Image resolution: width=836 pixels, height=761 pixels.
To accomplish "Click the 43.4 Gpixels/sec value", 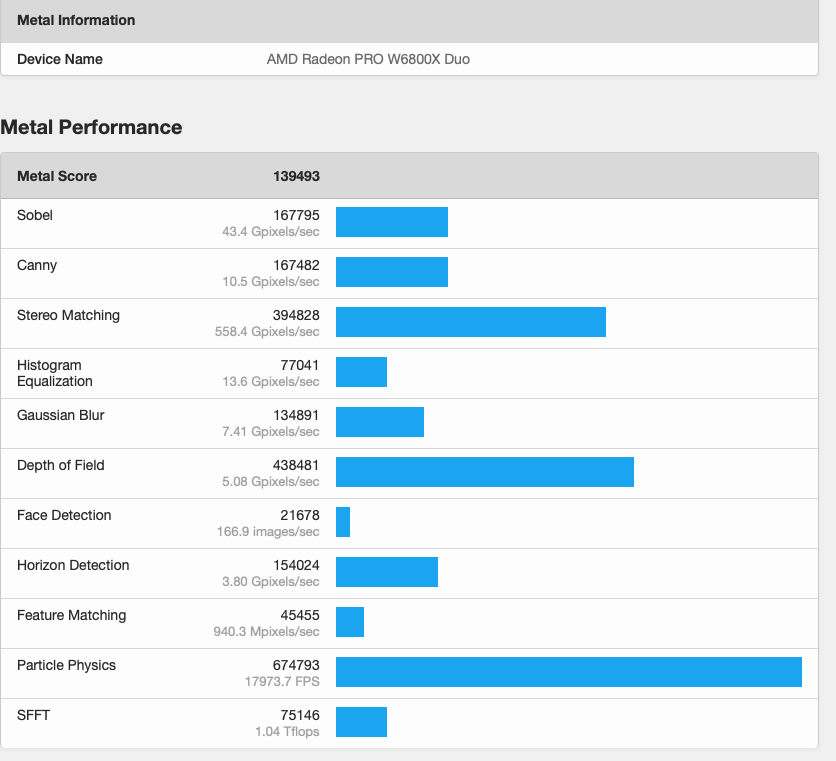I will [x=271, y=232].
